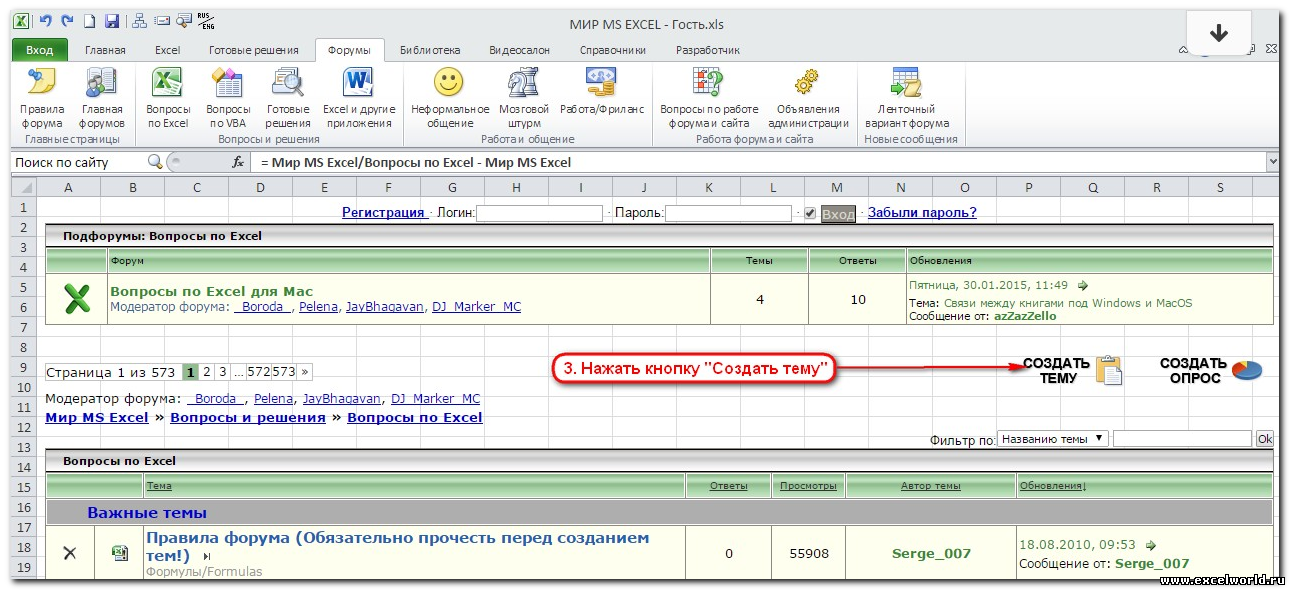Click the Забыли пароль? link

coord(922,212)
